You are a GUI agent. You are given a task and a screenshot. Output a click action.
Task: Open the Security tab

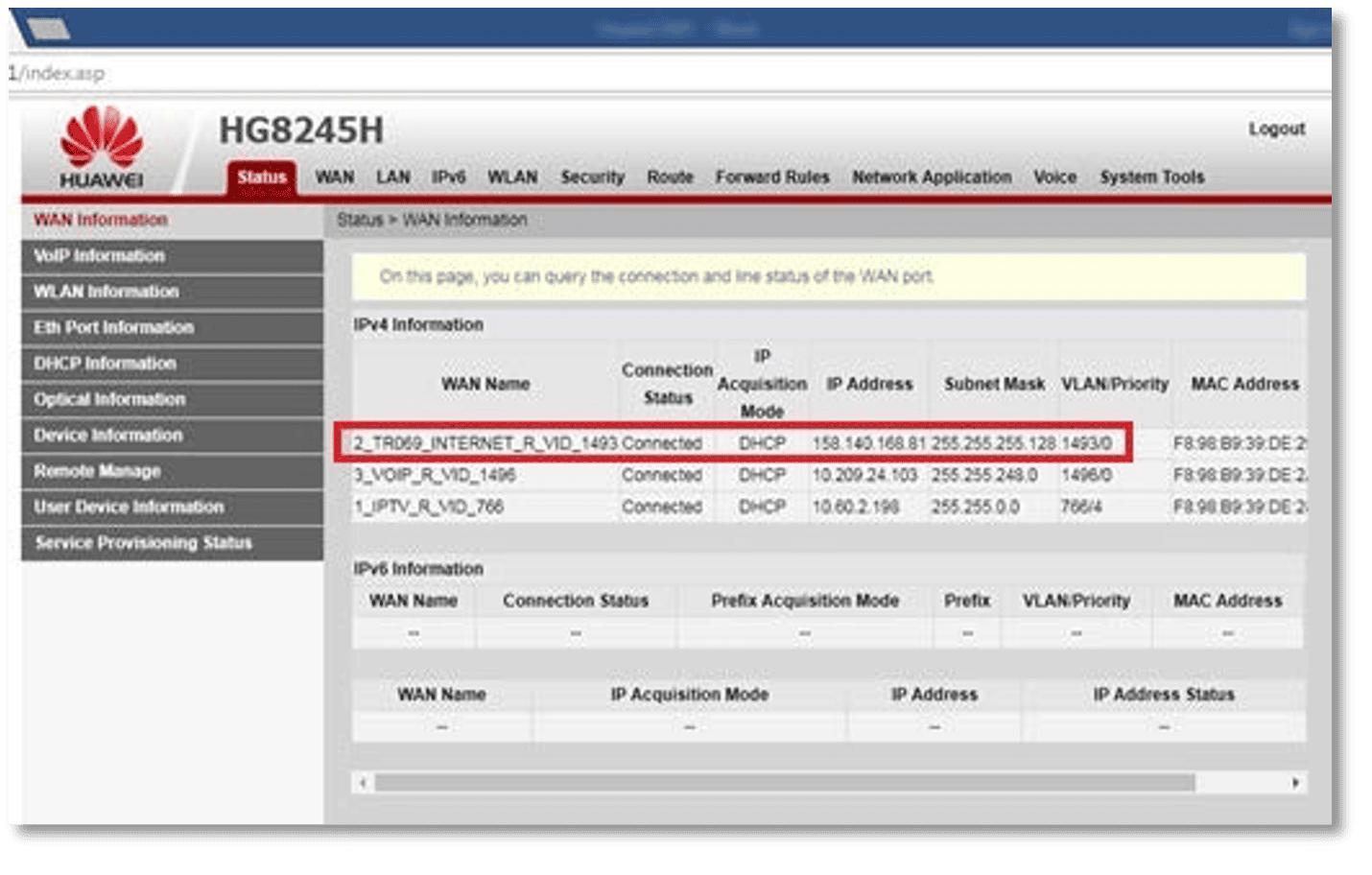click(592, 177)
